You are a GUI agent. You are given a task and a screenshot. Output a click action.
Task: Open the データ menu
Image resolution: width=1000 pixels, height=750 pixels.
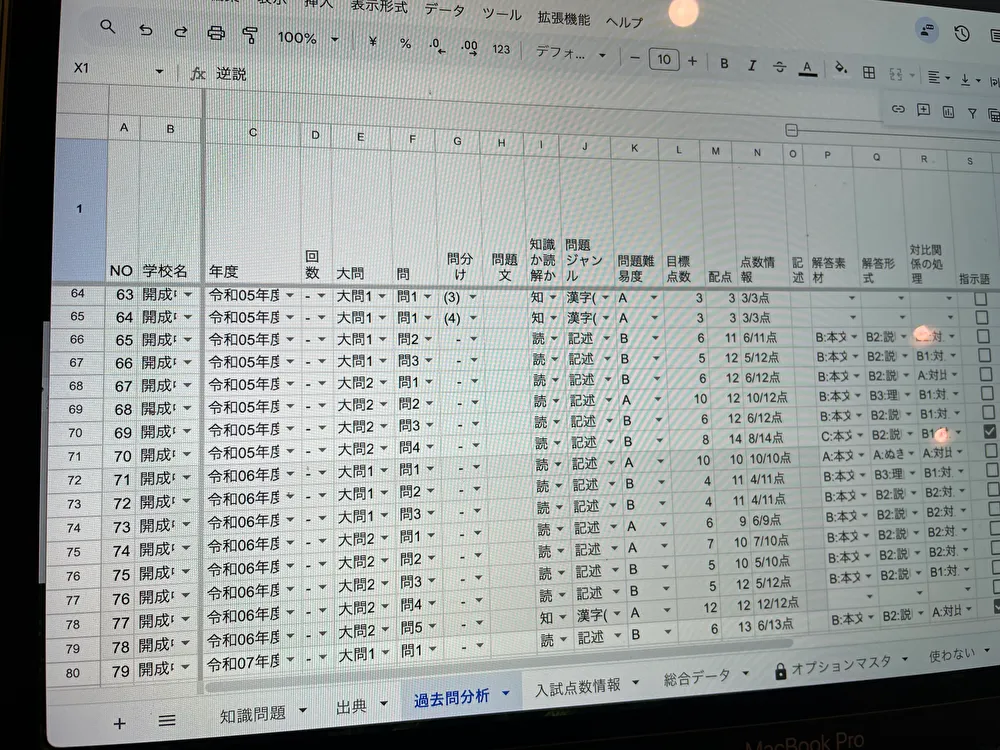(x=444, y=10)
